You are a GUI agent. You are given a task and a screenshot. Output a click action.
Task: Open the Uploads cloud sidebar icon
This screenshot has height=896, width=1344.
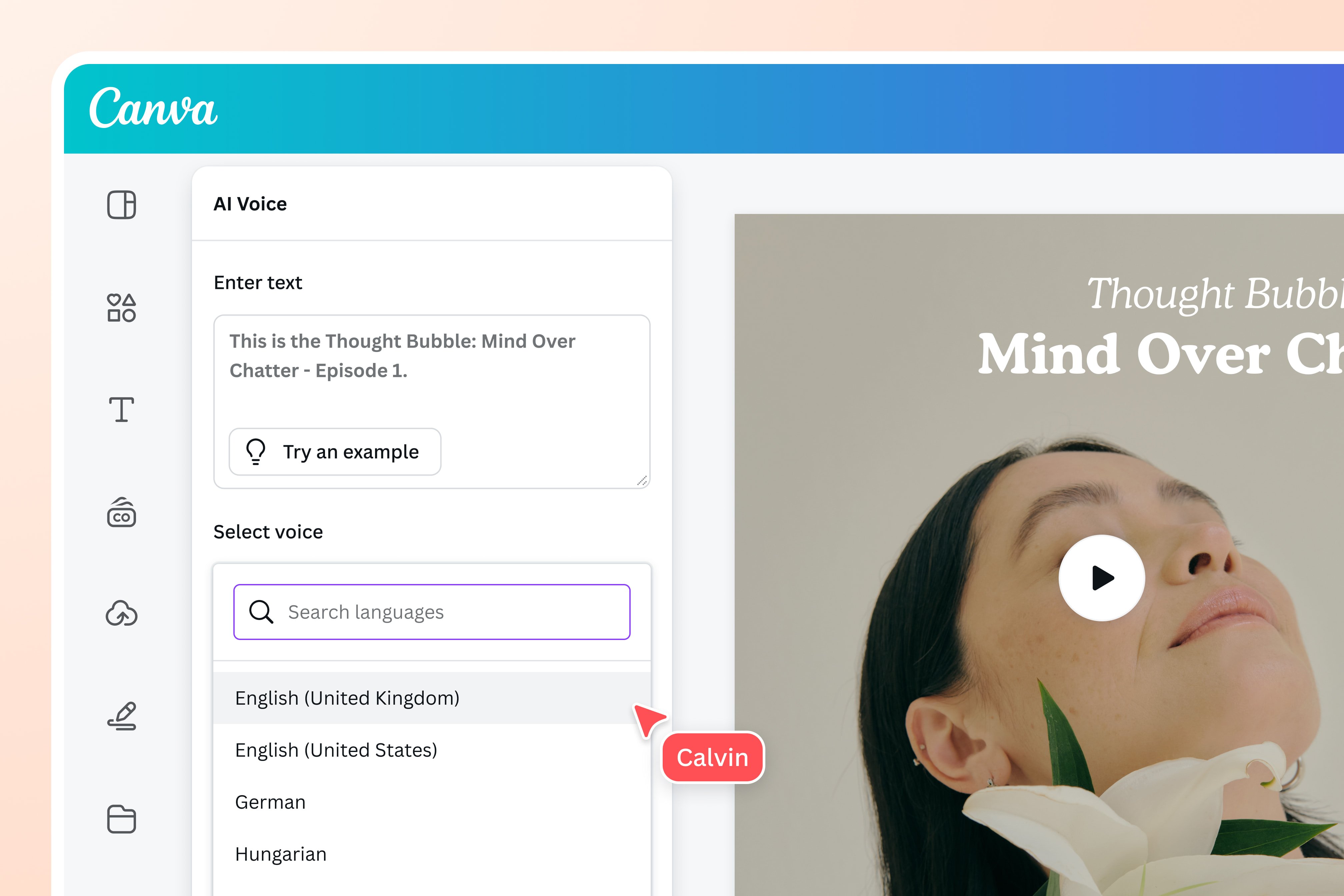click(121, 614)
